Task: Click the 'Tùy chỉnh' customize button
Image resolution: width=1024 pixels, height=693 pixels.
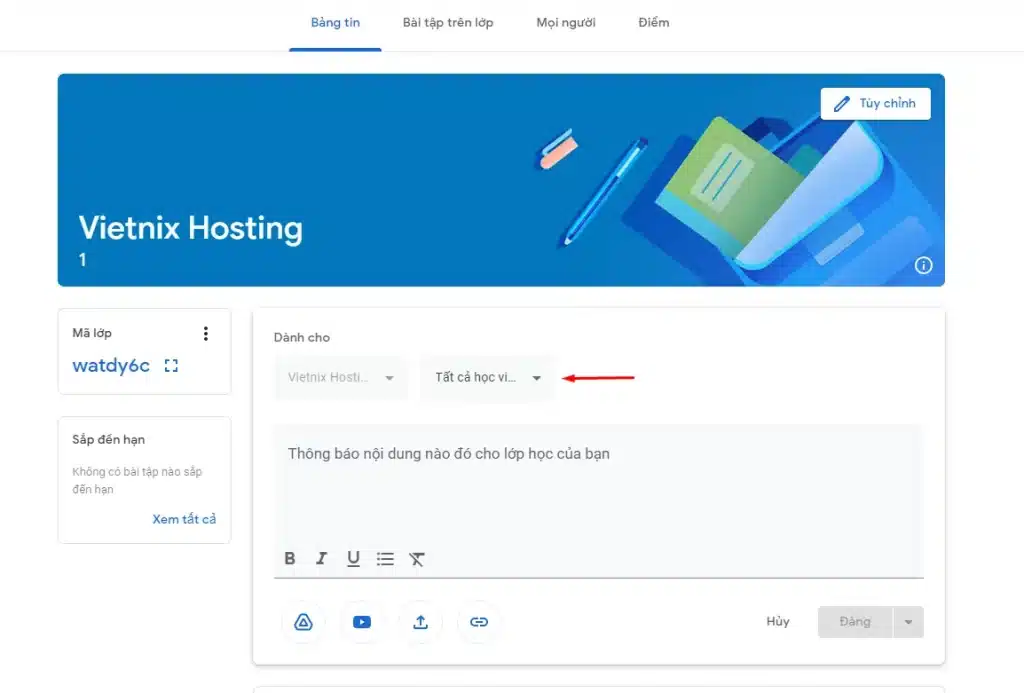Action: 875,104
